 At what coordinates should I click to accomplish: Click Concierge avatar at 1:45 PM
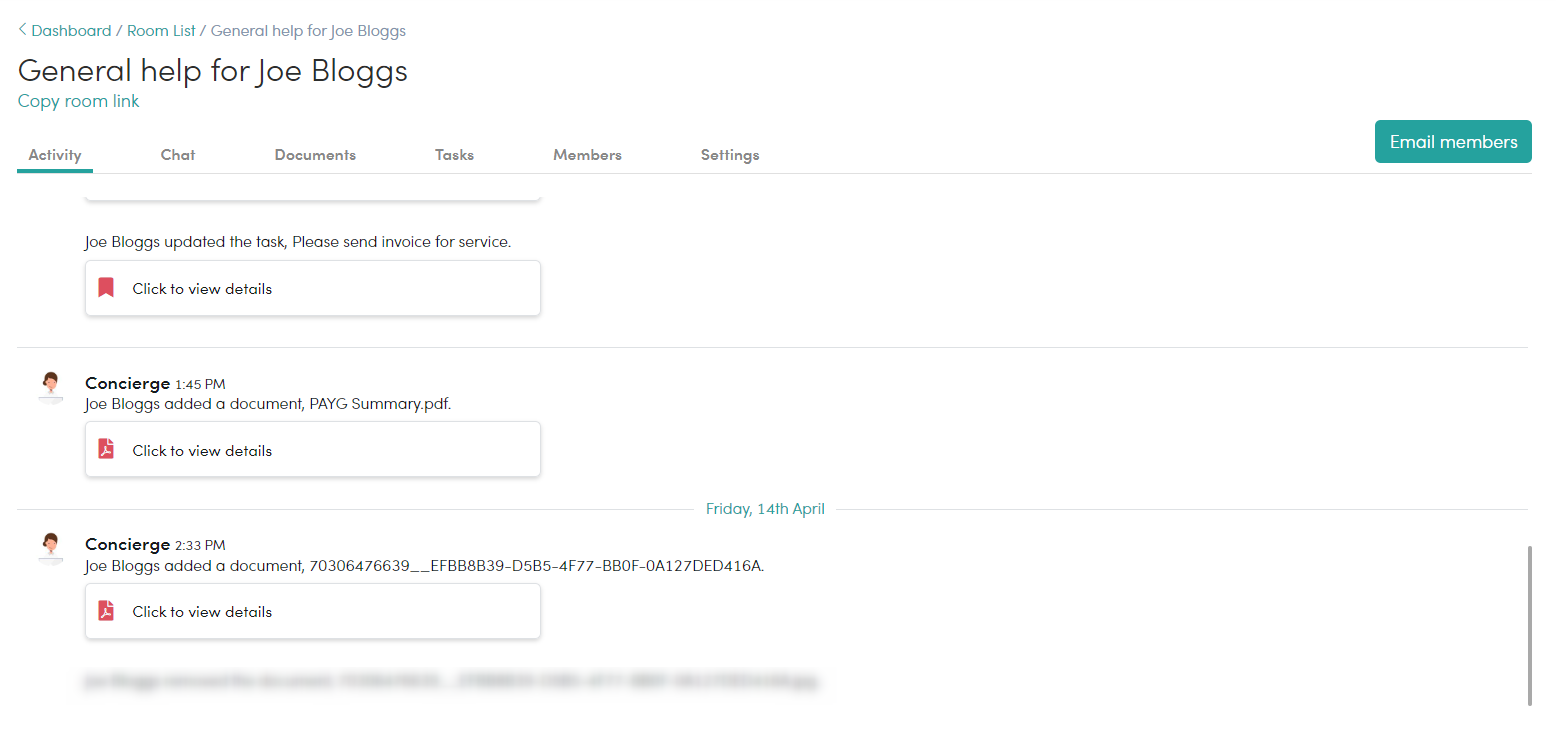(x=50, y=386)
